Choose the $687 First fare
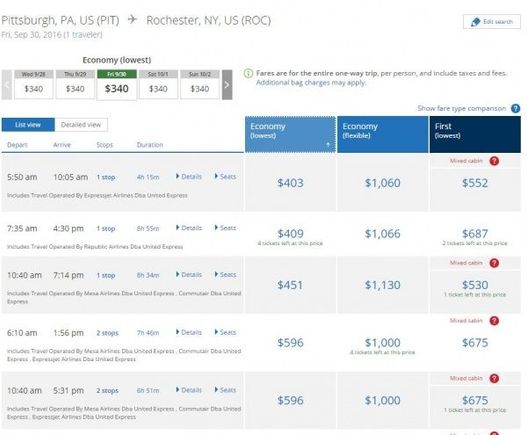The width and height of the screenshot is (527, 435). pos(475,233)
